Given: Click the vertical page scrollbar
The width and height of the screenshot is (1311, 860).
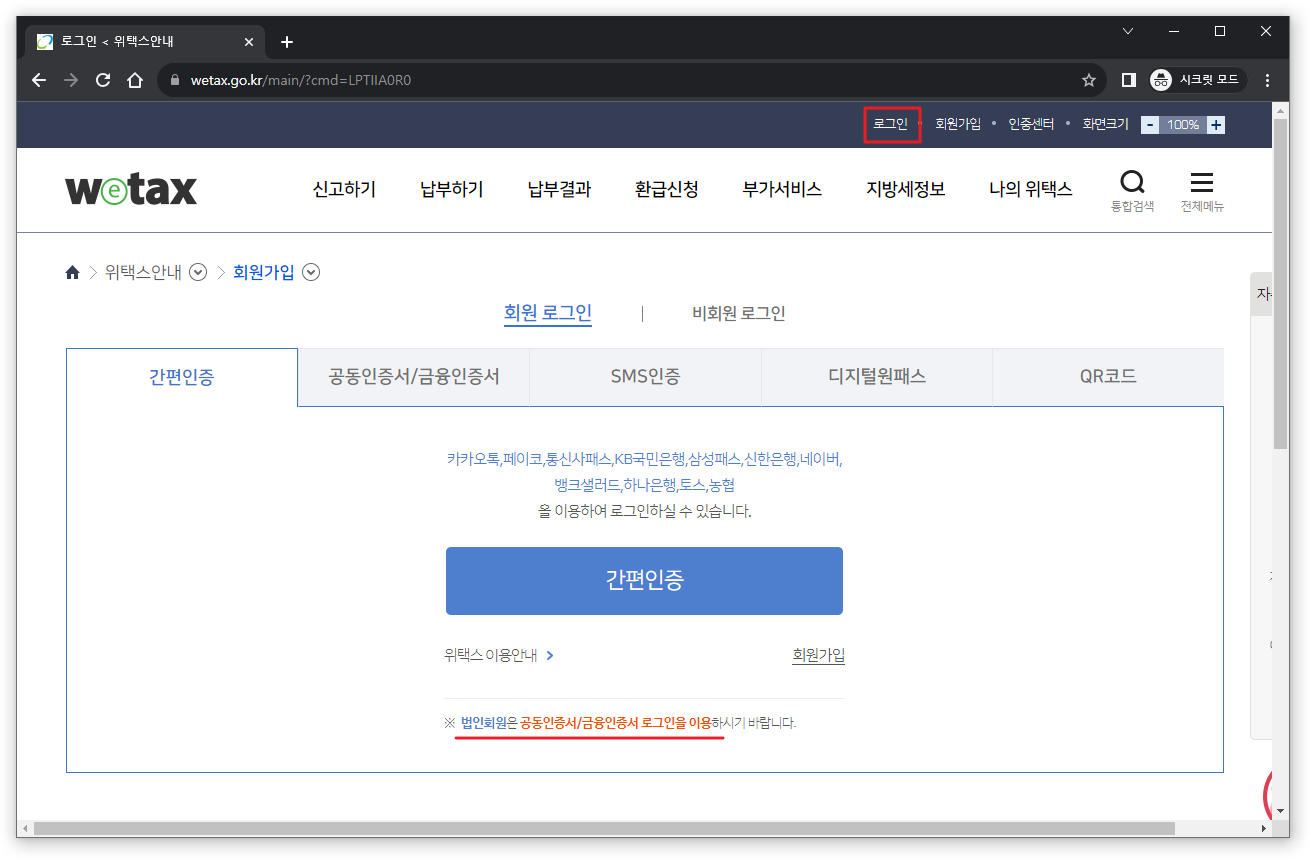Looking at the screenshot, I should click(x=1281, y=285).
